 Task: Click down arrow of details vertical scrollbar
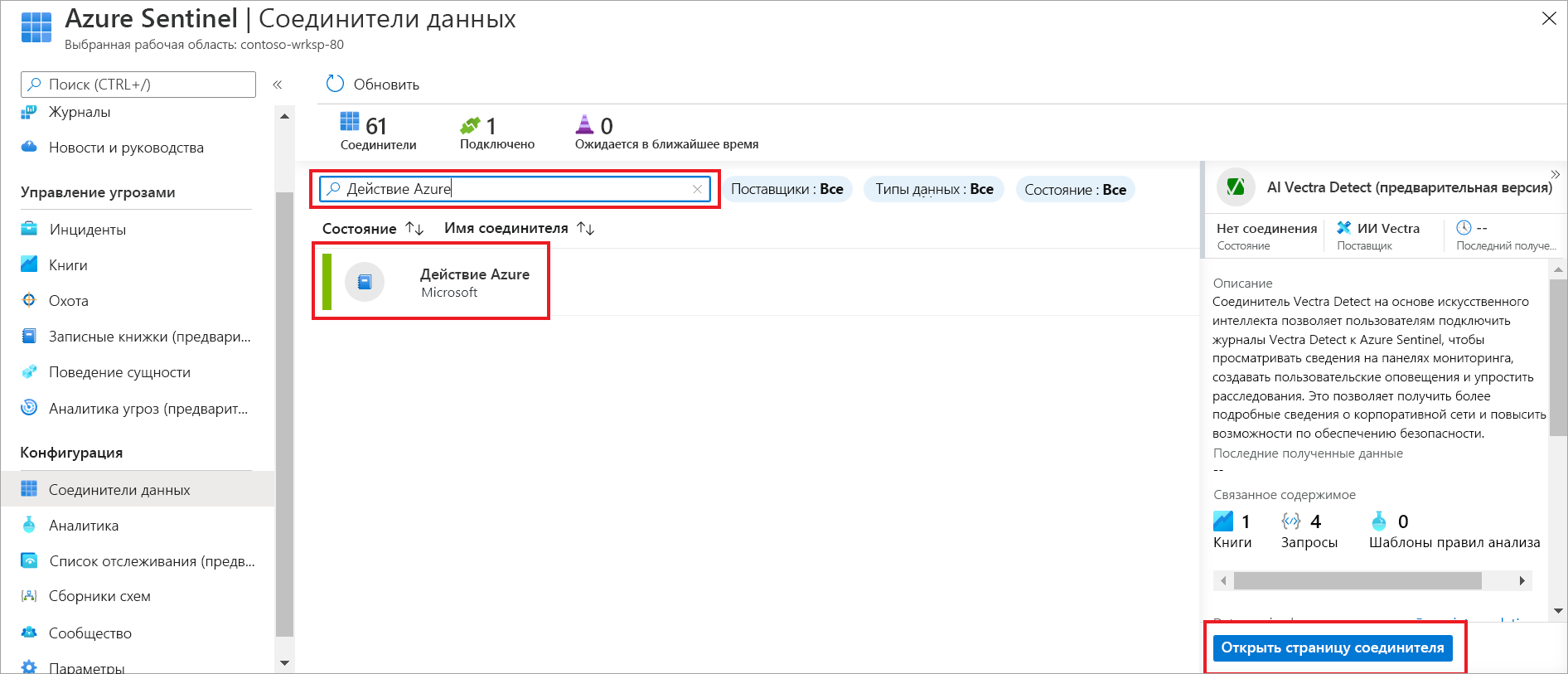point(1558,611)
